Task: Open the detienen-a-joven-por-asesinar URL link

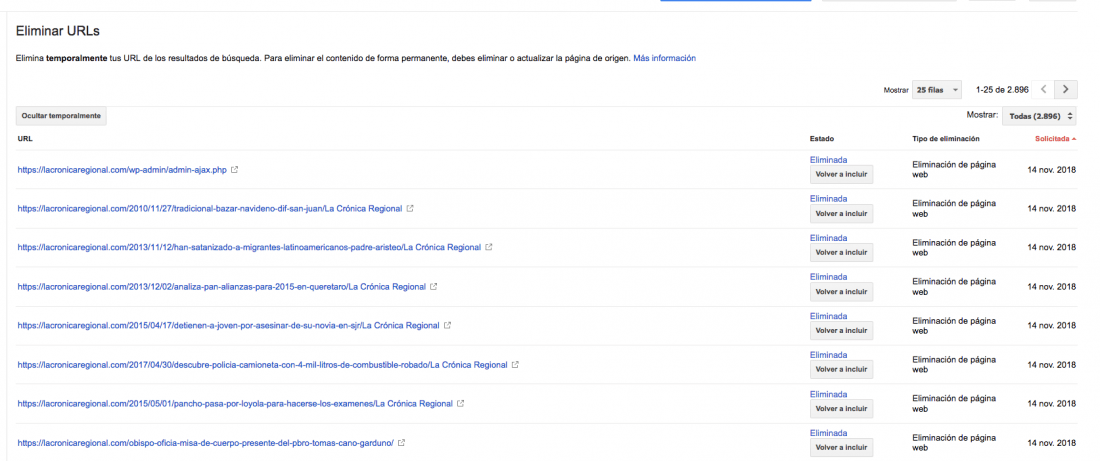Action: (229, 326)
